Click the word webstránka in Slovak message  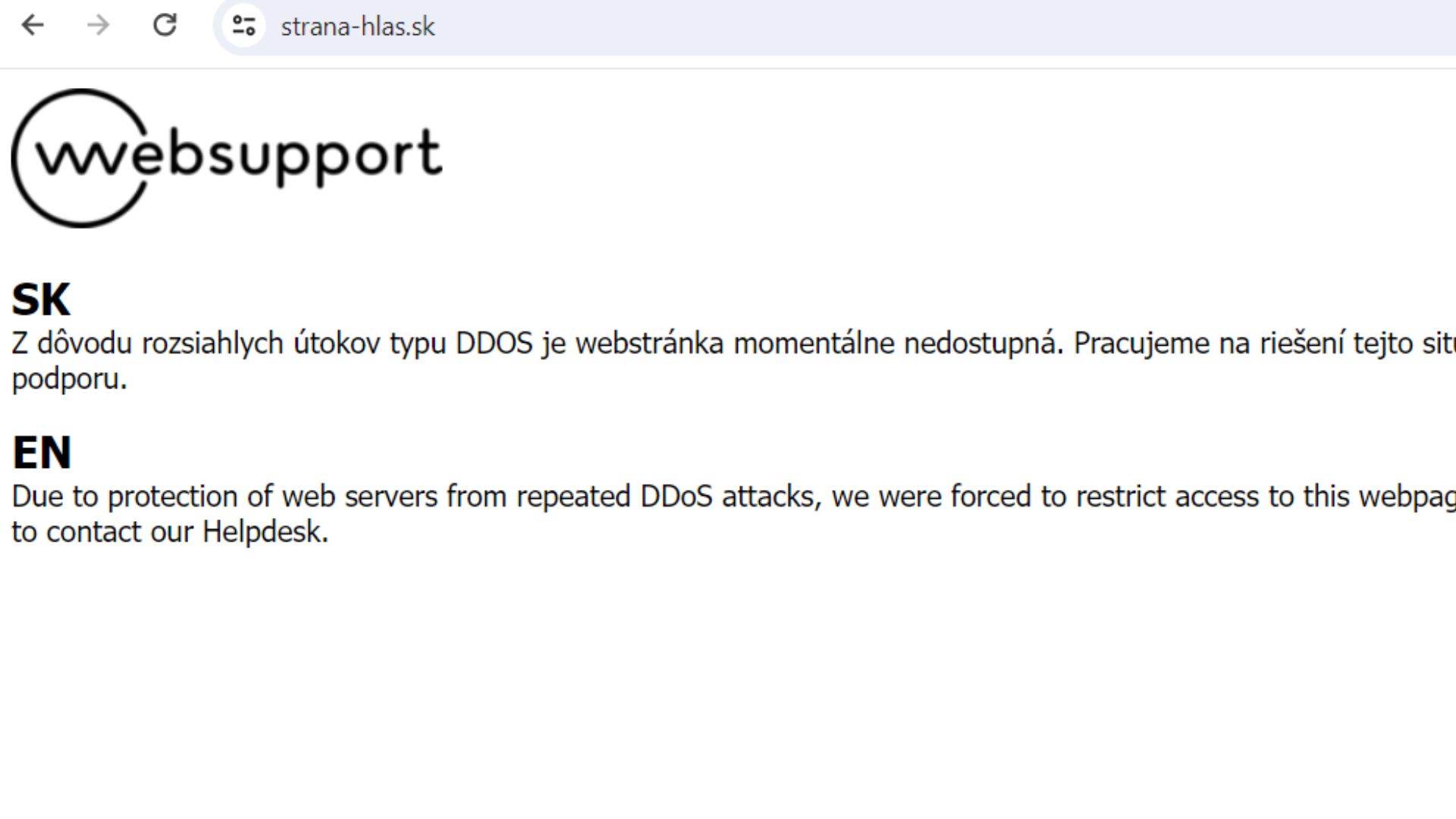tap(649, 344)
